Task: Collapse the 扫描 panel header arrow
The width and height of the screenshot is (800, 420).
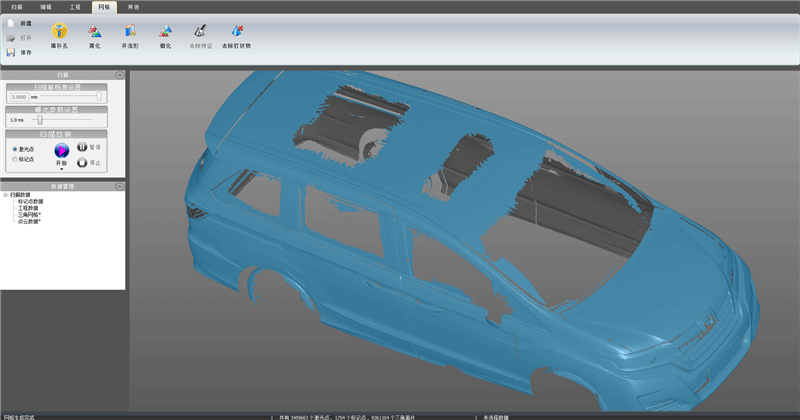Action: pos(119,75)
